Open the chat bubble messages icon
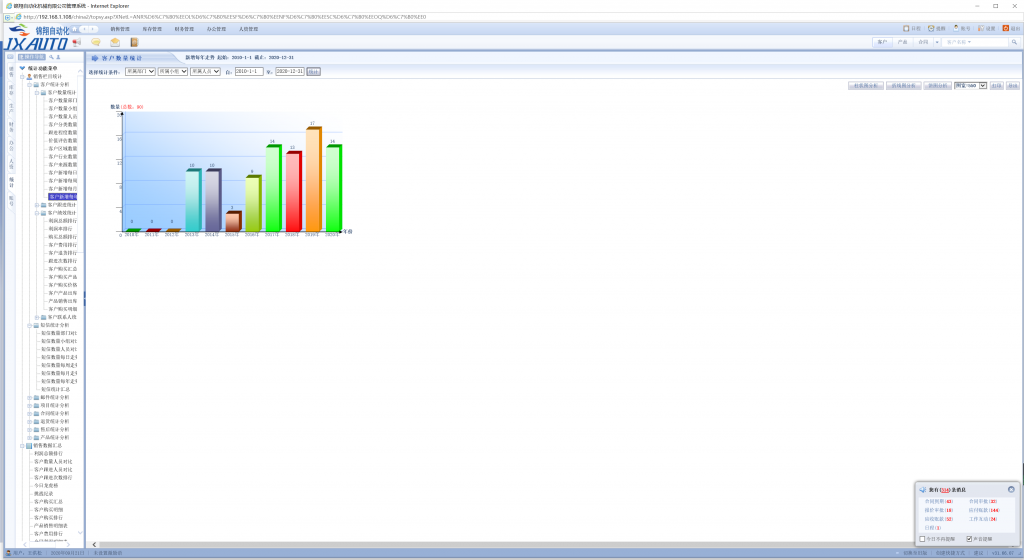The height and width of the screenshot is (560, 1024). [x=96, y=42]
